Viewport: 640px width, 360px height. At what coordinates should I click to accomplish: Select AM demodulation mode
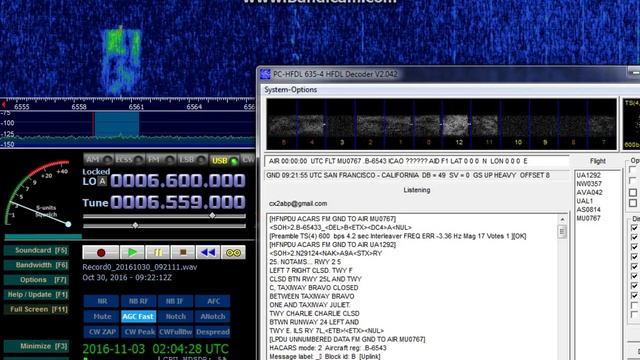click(98, 160)
